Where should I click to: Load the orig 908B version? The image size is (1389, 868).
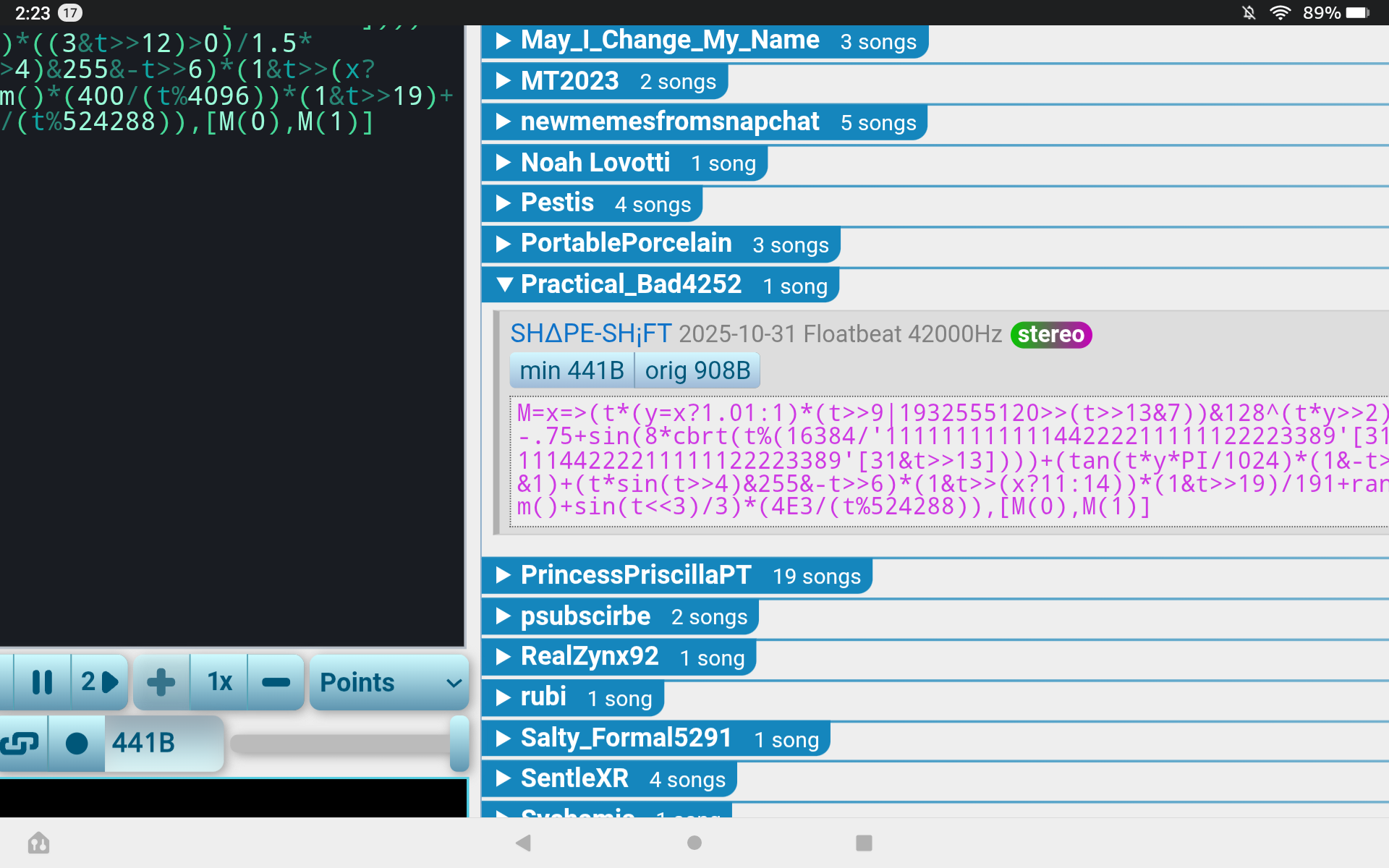click(x=697, y=370)
